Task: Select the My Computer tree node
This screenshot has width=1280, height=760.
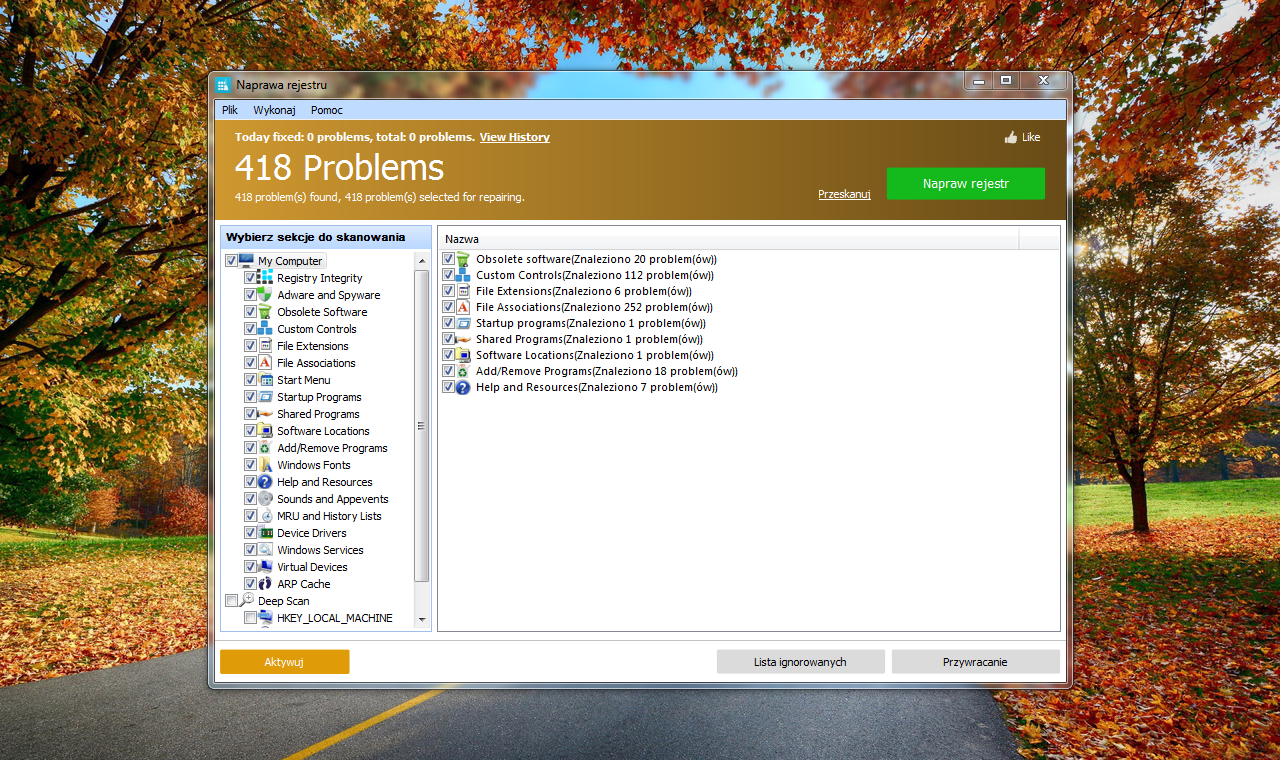Action: click(x=290, y=261)
